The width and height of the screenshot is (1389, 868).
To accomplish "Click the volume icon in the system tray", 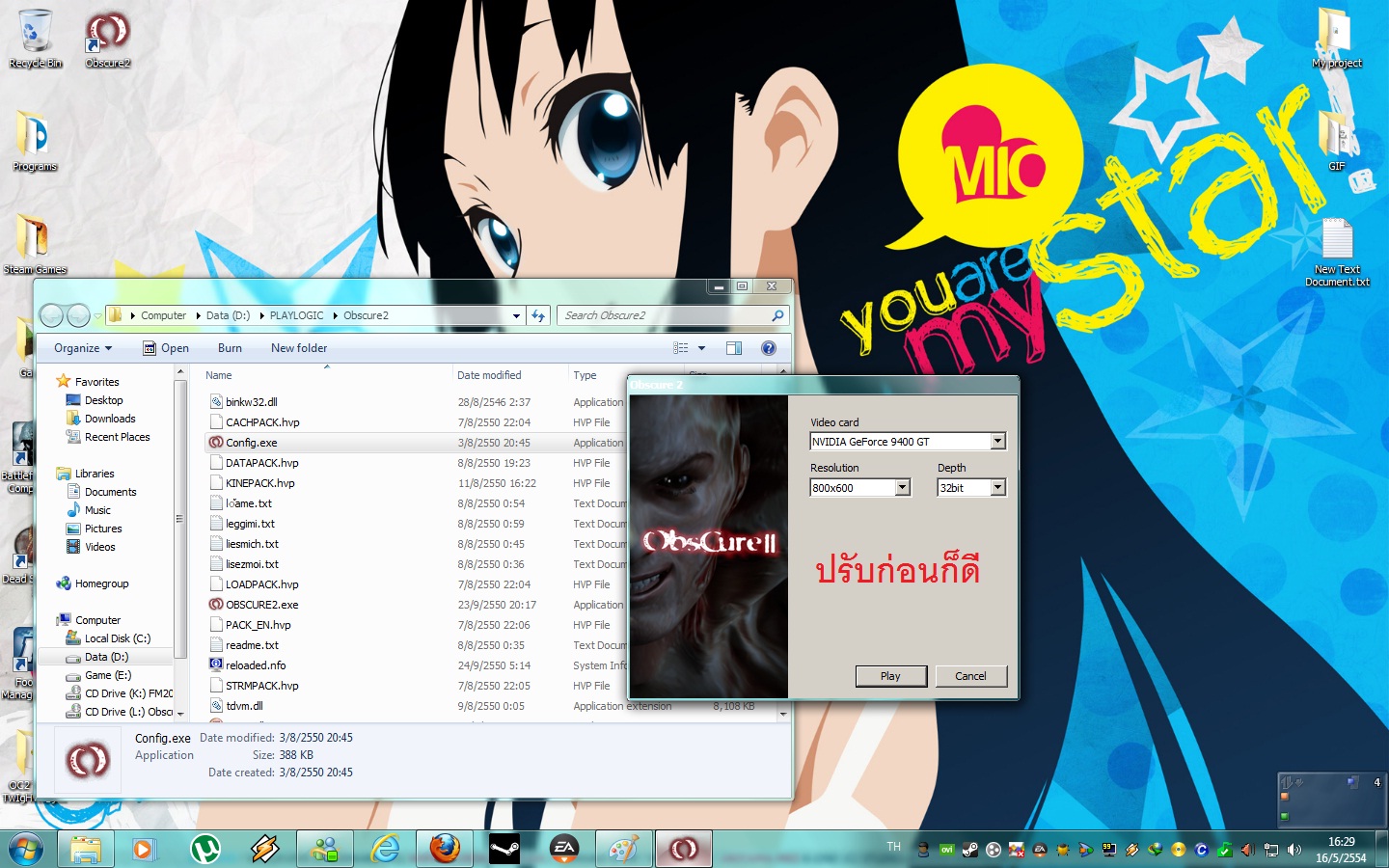I will (1294, 850).
